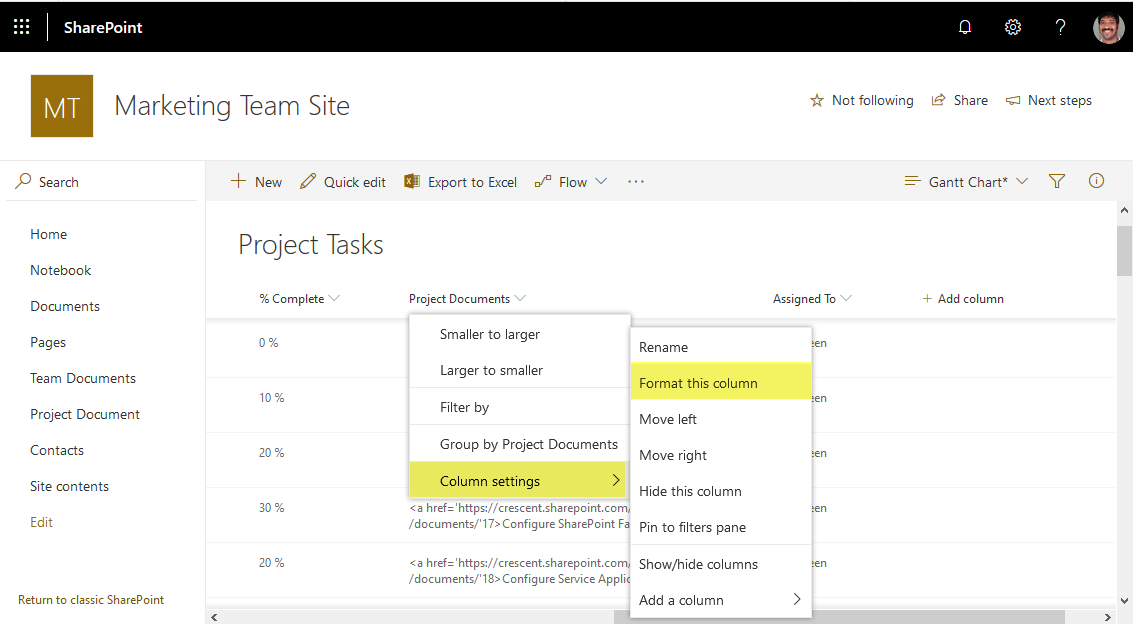The image size is (1136, 624).
Task: Open Return to classic SharePoint link
Action: (x=91, y=599)
